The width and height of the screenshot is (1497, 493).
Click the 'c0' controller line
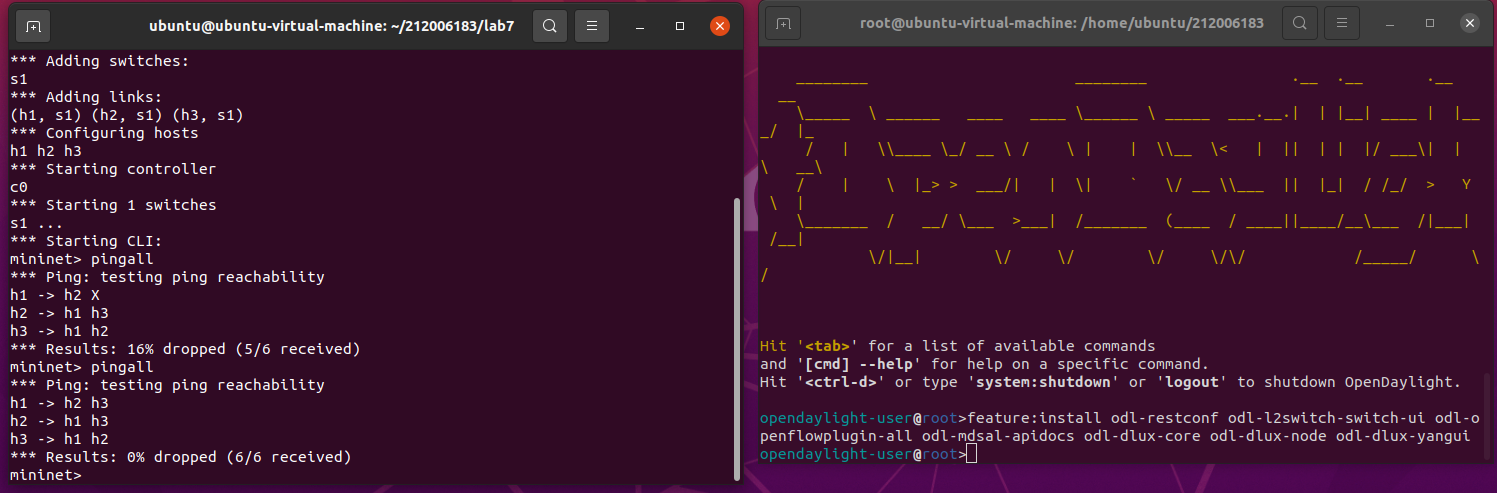pyautogui.click(x=19, y=187)
